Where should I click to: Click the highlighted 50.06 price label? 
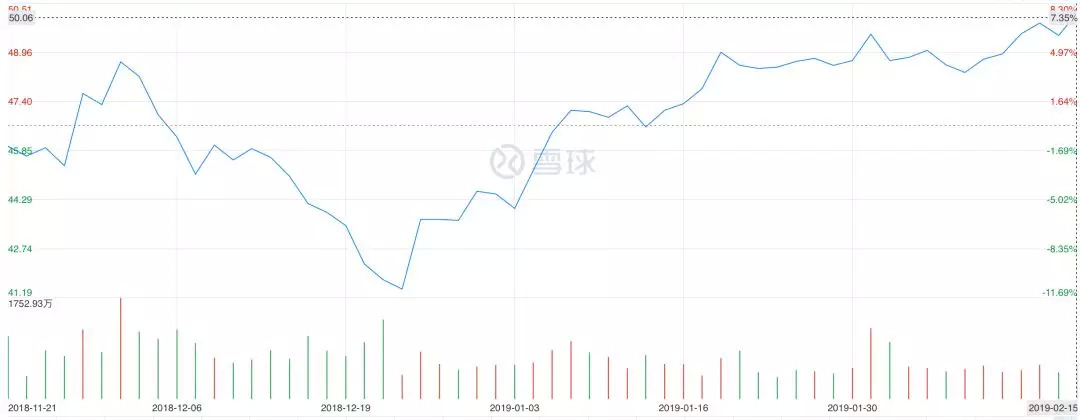tap(20, 18)
